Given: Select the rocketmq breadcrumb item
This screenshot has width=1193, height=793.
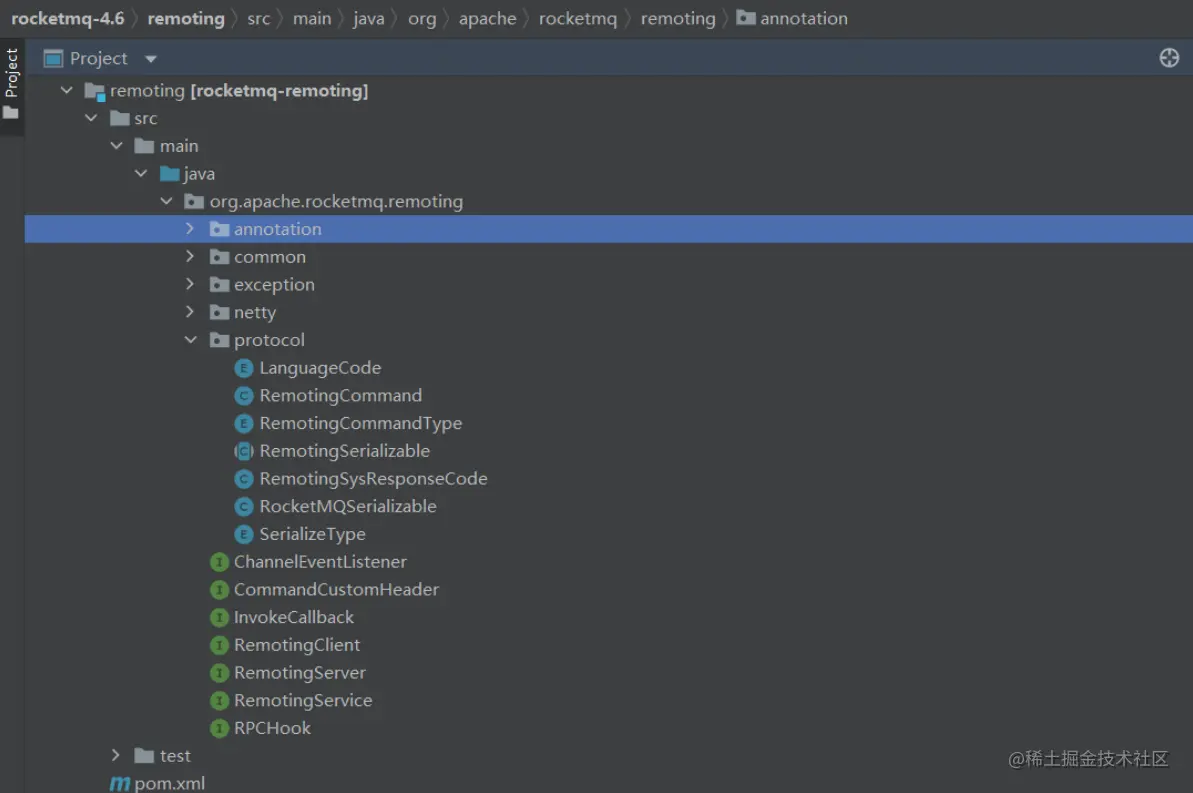Looking at the screenshot, I should 578,18.
